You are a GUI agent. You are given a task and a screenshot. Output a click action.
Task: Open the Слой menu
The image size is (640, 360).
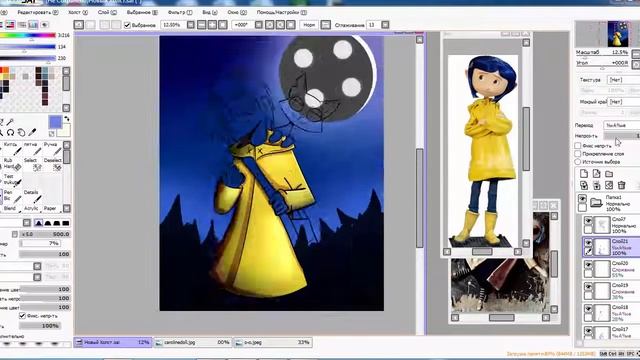point(107,13)
